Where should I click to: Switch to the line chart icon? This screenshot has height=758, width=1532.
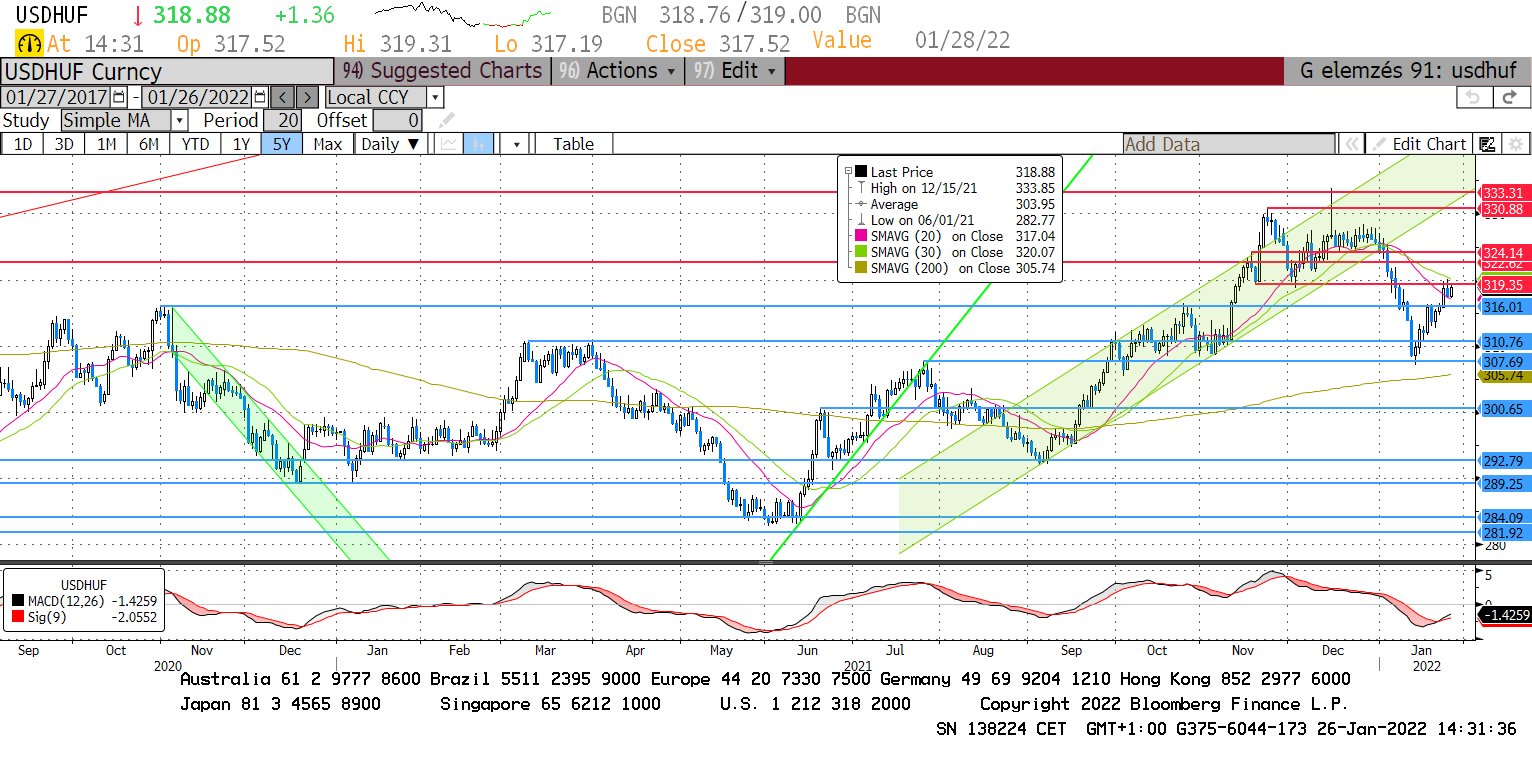[449, 144]
